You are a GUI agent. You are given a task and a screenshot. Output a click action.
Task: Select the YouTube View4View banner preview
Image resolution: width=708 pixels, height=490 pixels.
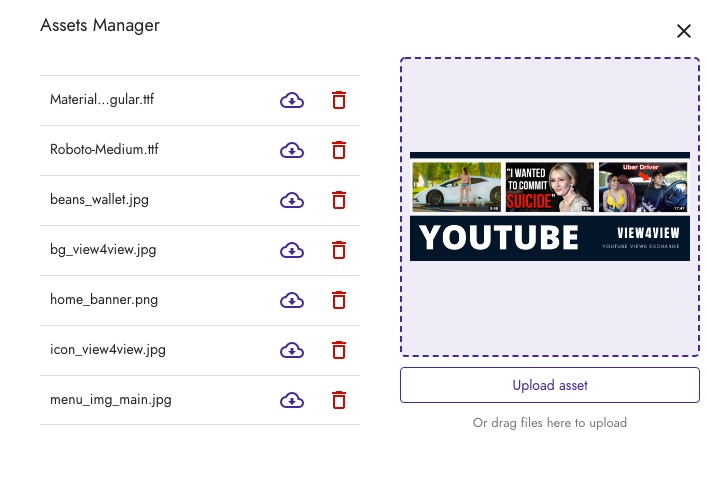pos(550,207)
